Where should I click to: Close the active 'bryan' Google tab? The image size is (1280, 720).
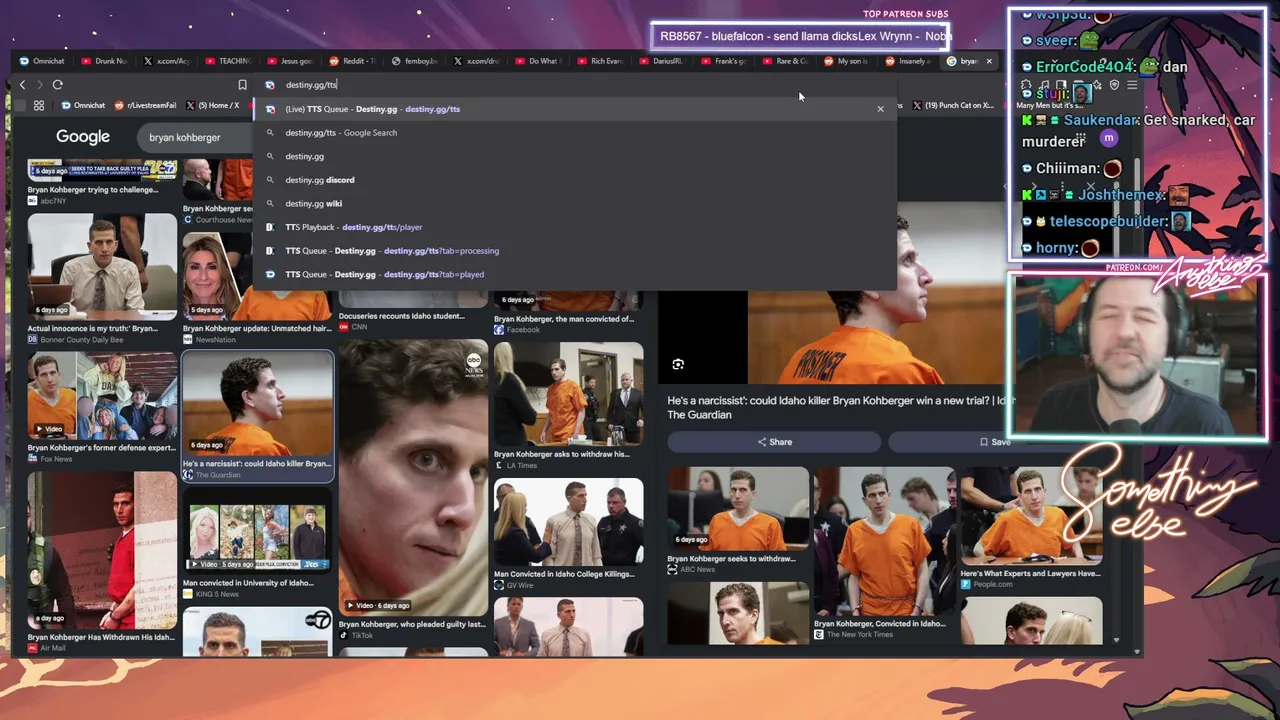989,61
